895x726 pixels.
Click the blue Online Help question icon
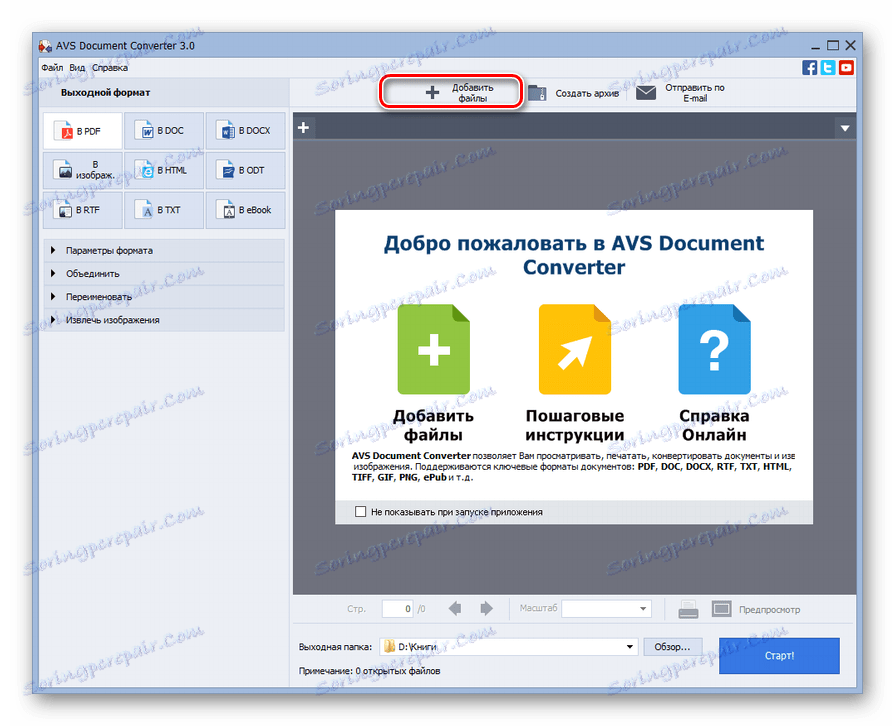click(x=714, y=349)
